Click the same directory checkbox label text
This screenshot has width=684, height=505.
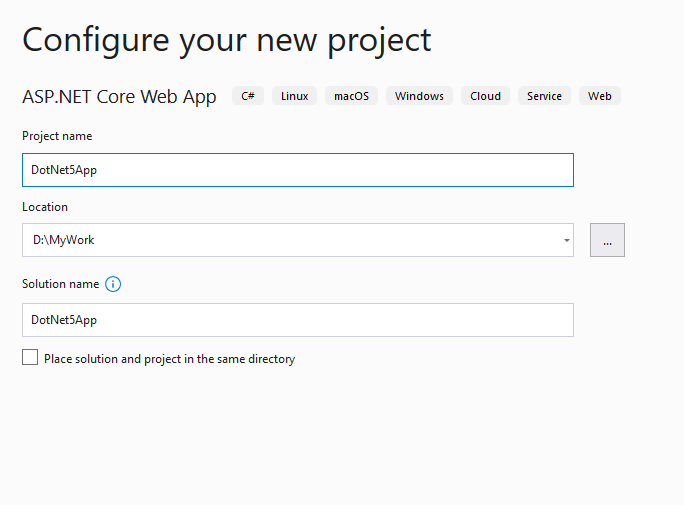170,359
